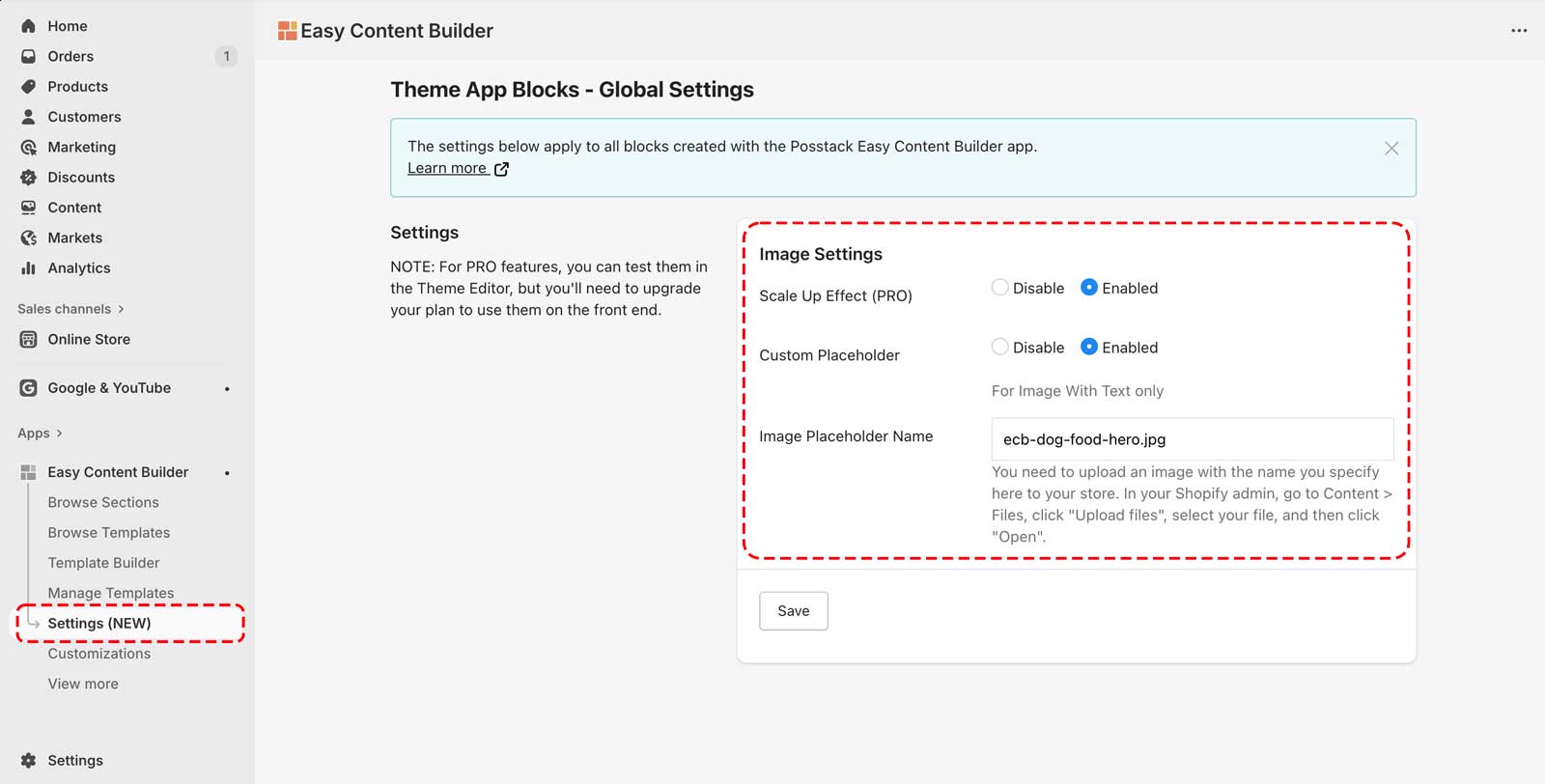Viewport: 1545px width, 784px height.
Task: Click the Discounts badge icon
Action: [x=29, y=178]
